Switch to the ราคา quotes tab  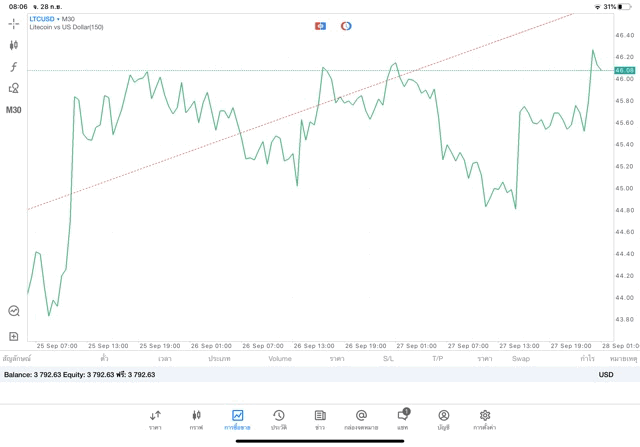[x=155, y=419]
